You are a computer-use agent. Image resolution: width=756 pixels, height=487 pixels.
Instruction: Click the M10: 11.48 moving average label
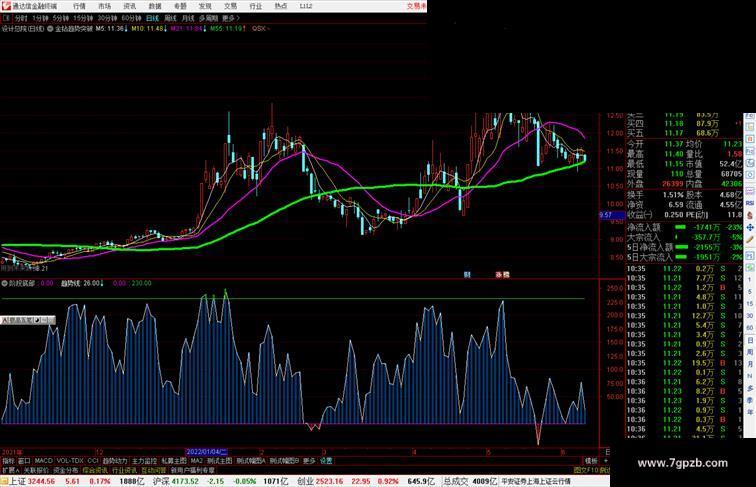(x=148, y=29)
